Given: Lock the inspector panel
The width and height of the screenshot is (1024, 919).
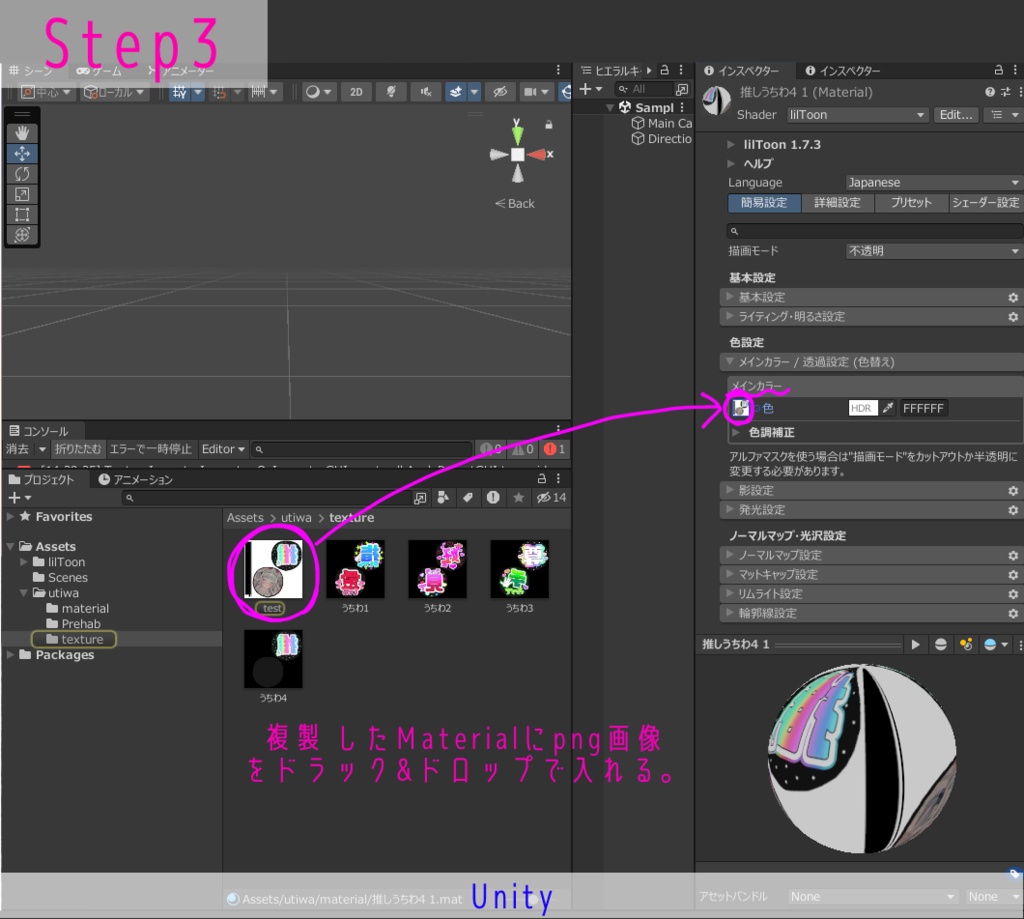Looking at the screenshot, I should [999, 70].
